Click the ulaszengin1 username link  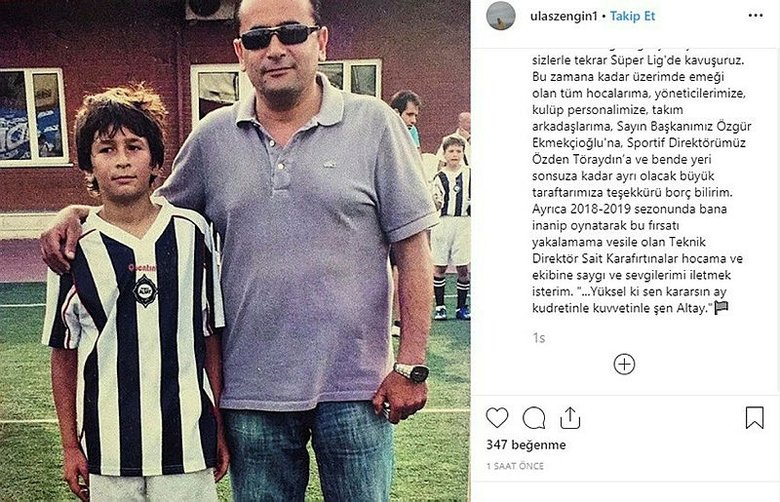(x=563, y=16)
